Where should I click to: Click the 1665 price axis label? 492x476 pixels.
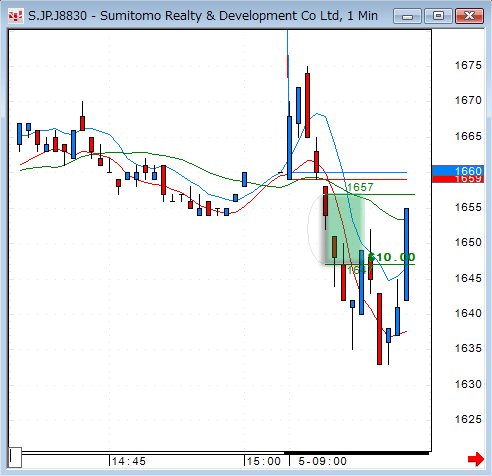pos(468,136)
